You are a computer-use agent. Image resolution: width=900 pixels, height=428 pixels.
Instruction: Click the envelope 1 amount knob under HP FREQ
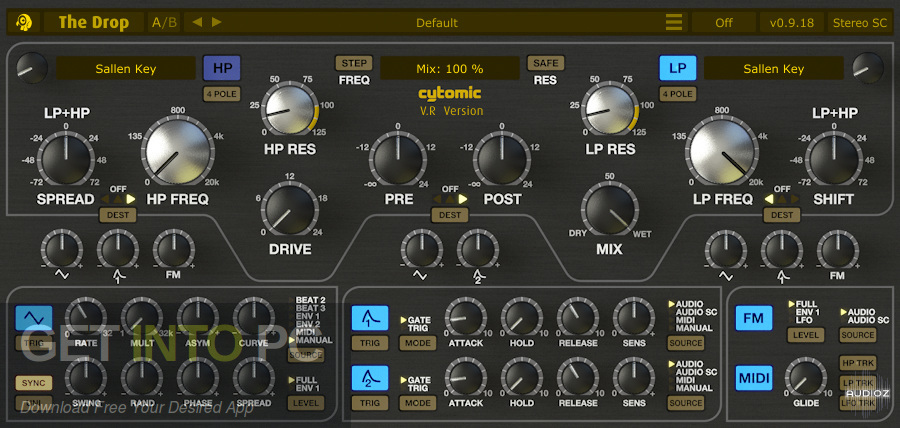pos(118,250)
